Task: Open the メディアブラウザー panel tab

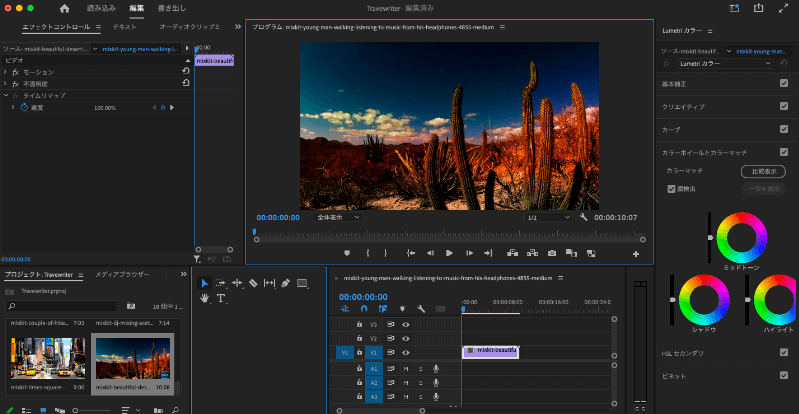Action: pyautogui.click(x=122, y=274)
